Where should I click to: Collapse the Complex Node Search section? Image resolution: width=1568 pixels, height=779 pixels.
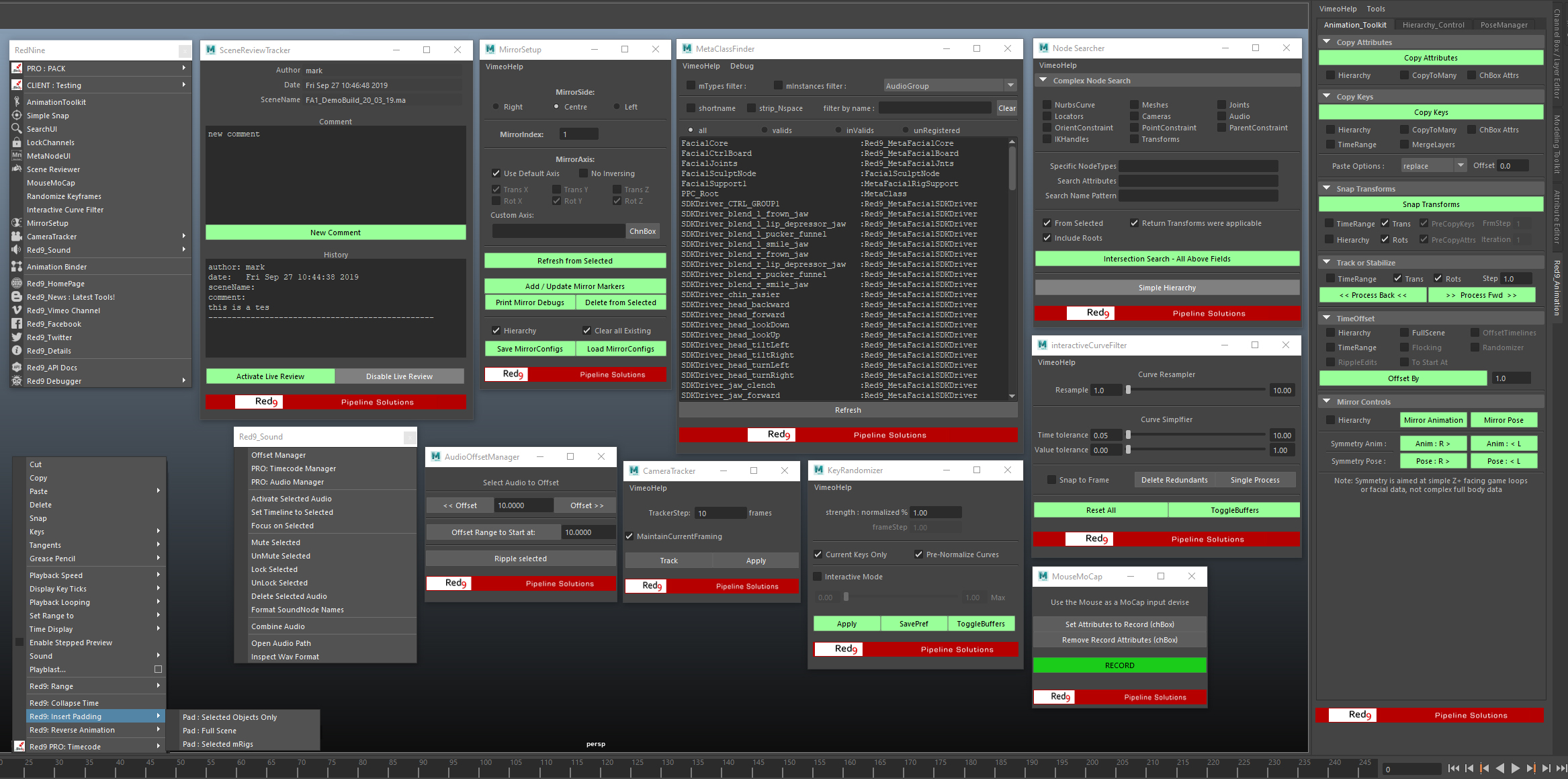click(1043, 81)
